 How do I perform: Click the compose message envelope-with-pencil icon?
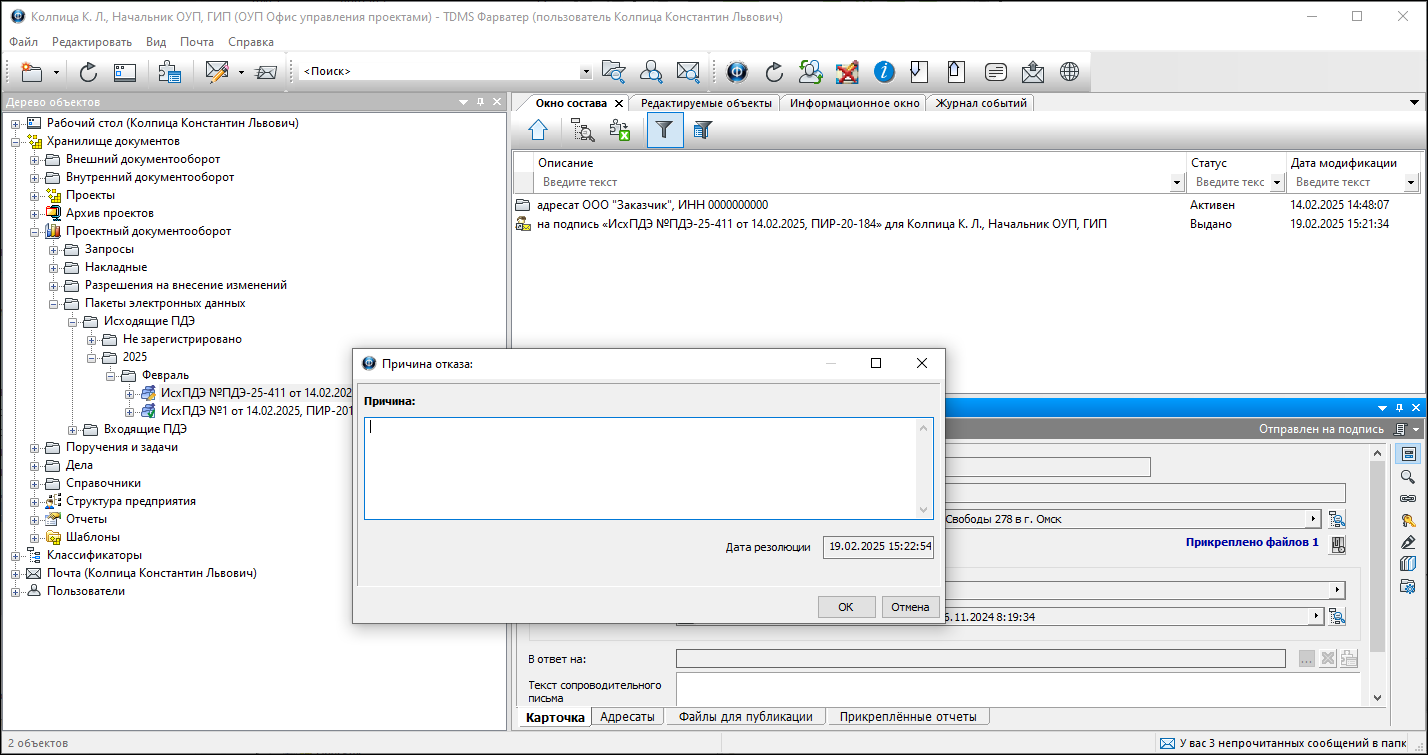(217, 72)
